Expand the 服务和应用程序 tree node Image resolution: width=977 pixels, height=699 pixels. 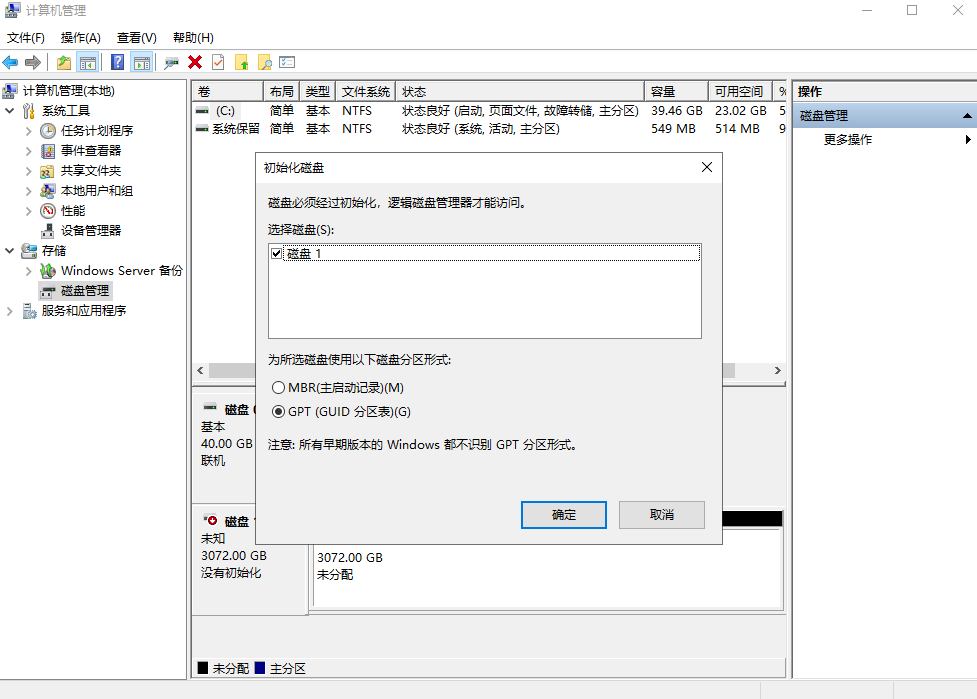[9, 311]
